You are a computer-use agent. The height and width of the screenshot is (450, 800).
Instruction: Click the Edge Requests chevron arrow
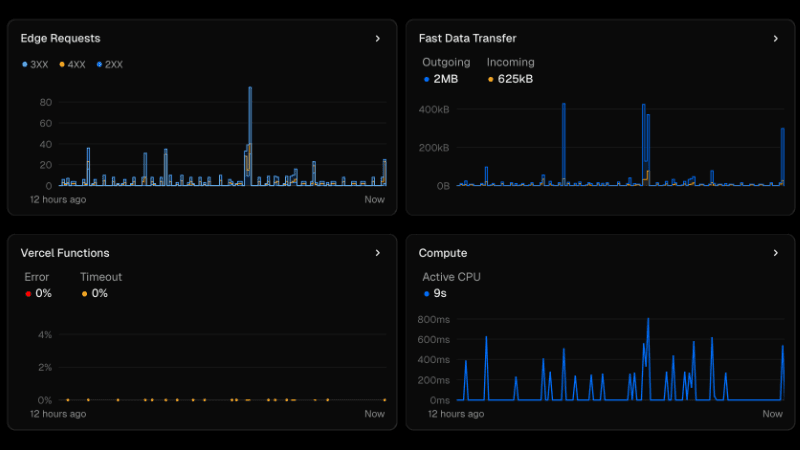(x=377, y=39)
